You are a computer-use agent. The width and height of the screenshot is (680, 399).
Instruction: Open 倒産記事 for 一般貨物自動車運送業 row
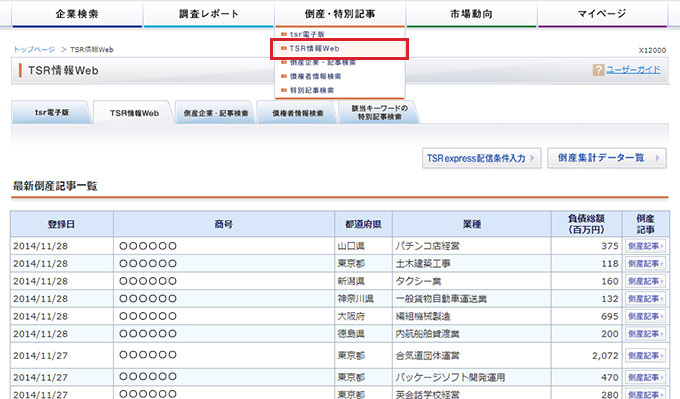tap(645, 299)
